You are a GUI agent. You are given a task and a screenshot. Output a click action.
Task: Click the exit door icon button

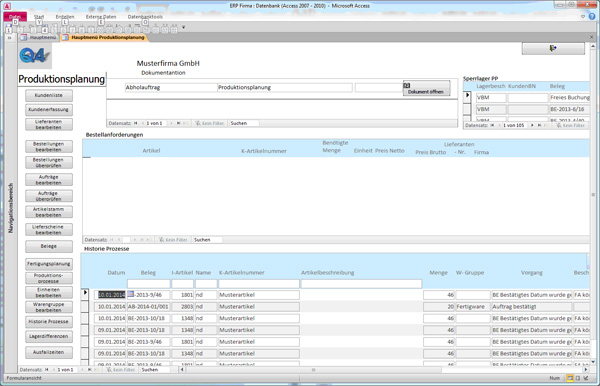point(553,48)
